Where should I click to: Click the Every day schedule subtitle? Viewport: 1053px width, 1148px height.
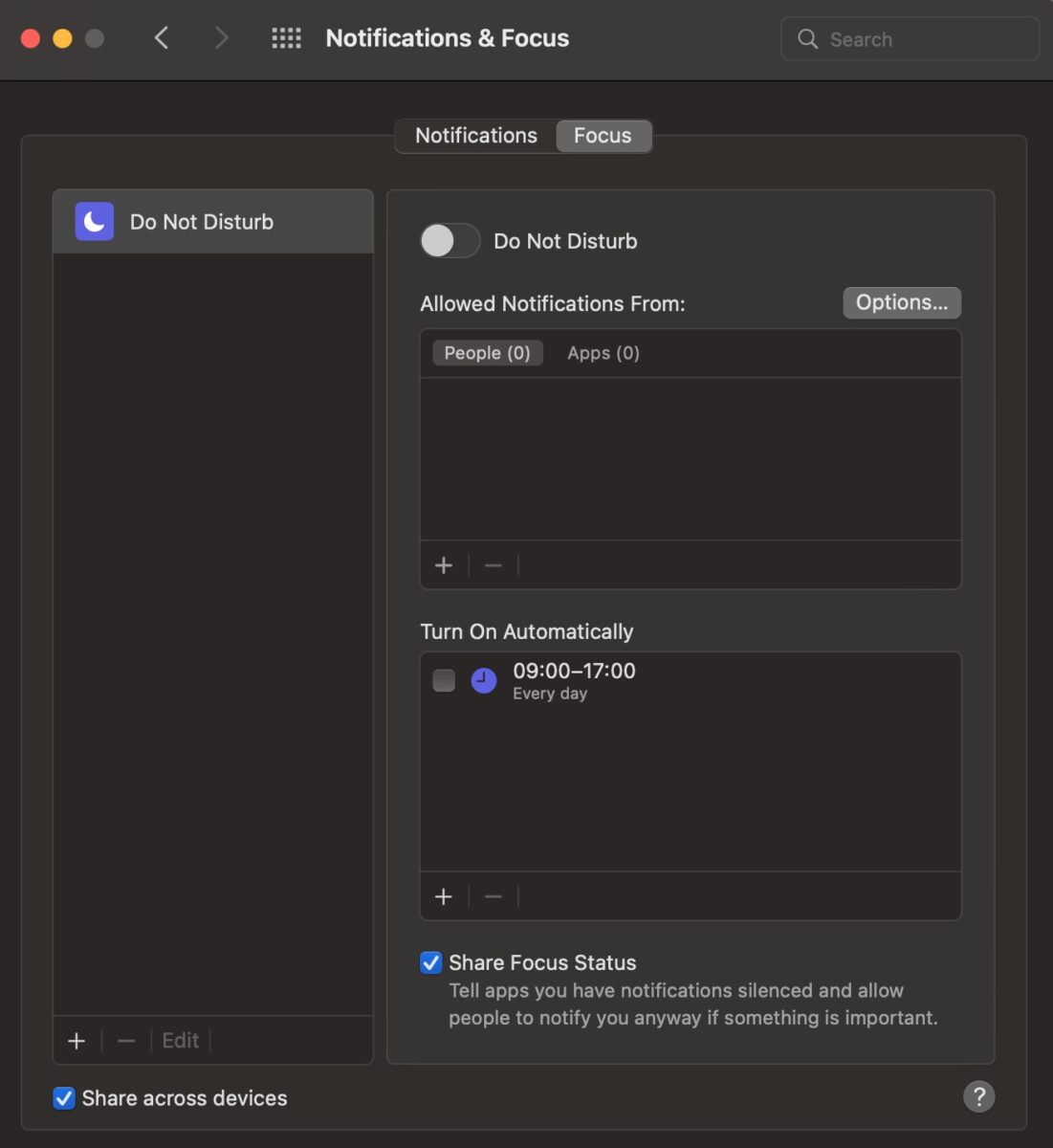[x=550, y=695]
